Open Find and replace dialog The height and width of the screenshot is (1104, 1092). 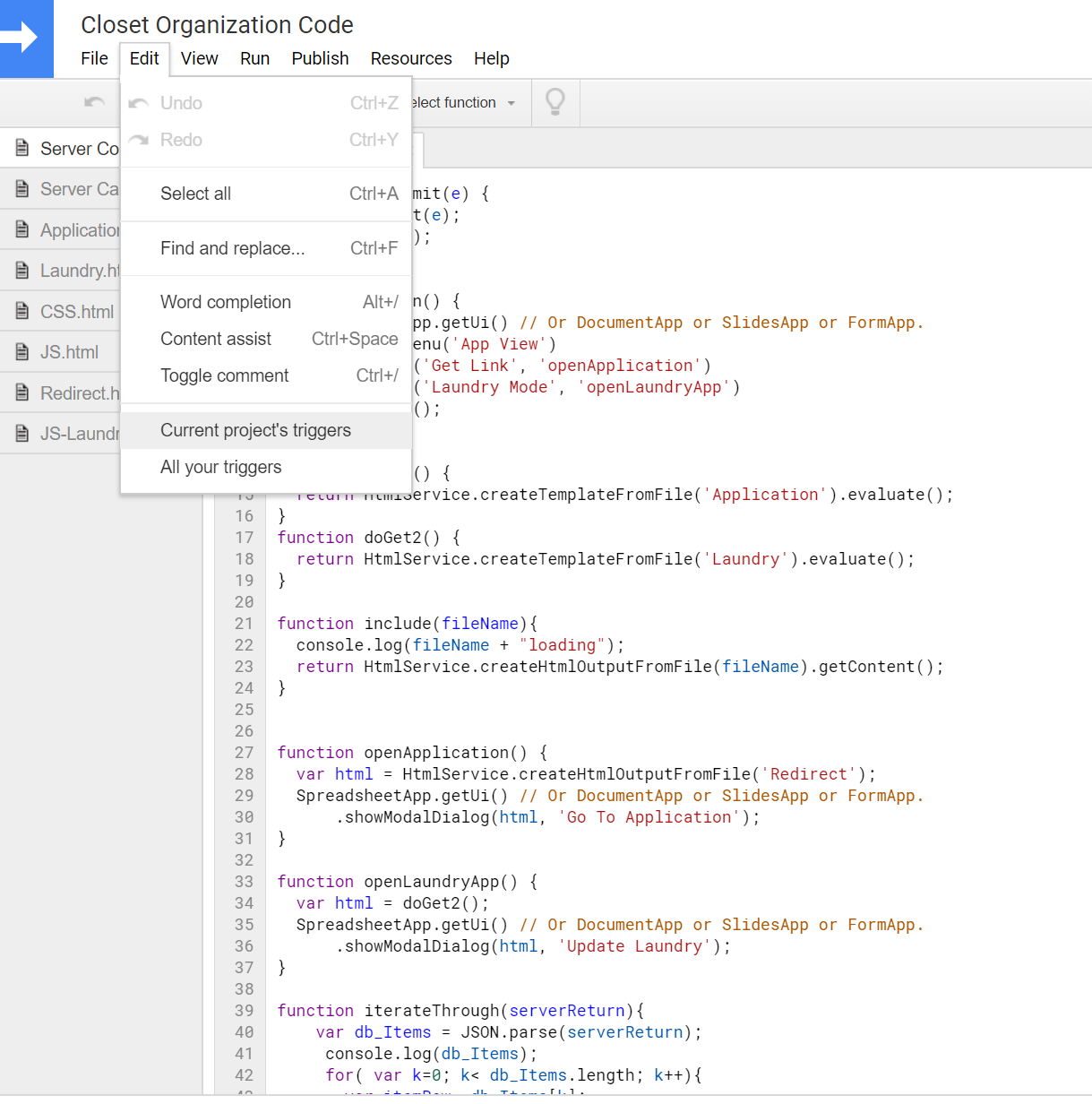pyautogui.click(x=266, y=248)
